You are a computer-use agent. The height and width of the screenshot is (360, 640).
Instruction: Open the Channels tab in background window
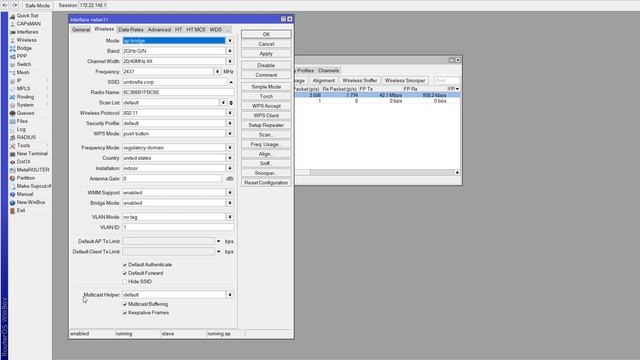329,70
